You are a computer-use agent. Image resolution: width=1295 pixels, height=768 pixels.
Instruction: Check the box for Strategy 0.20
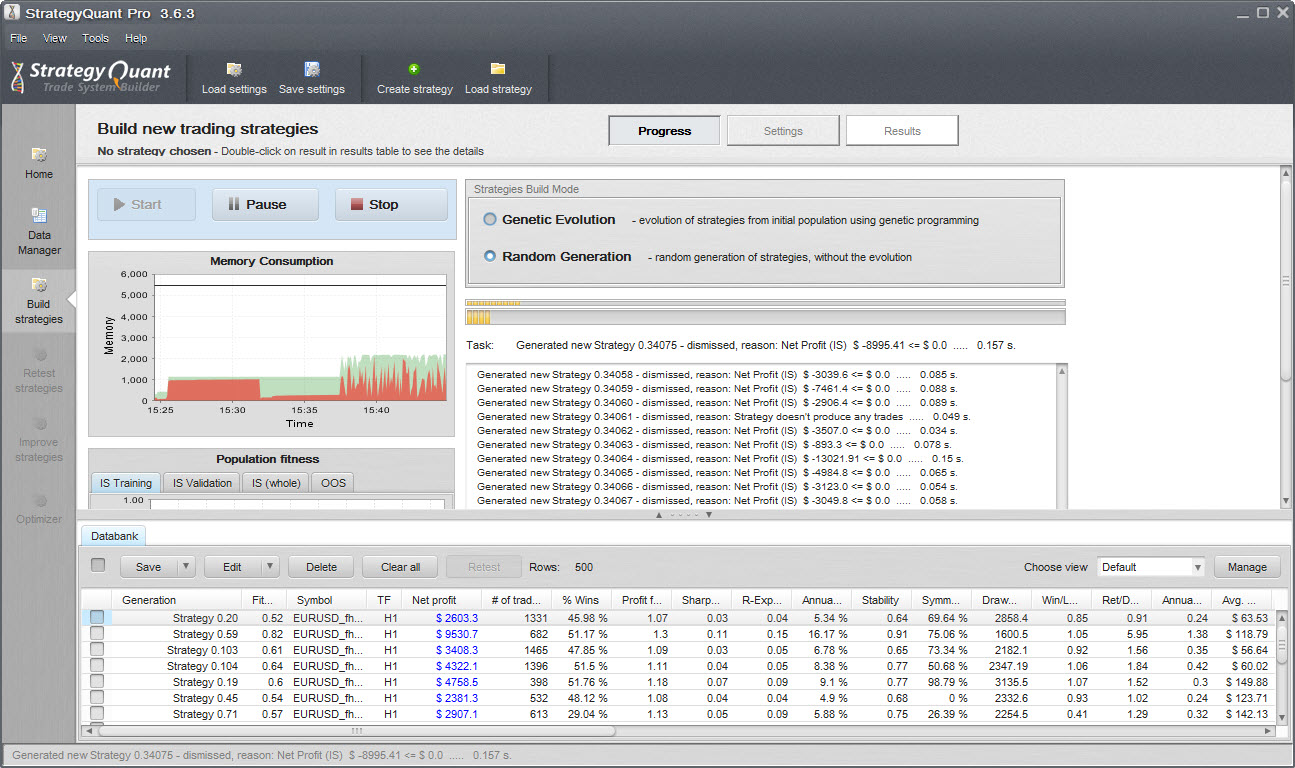point(97,618)
